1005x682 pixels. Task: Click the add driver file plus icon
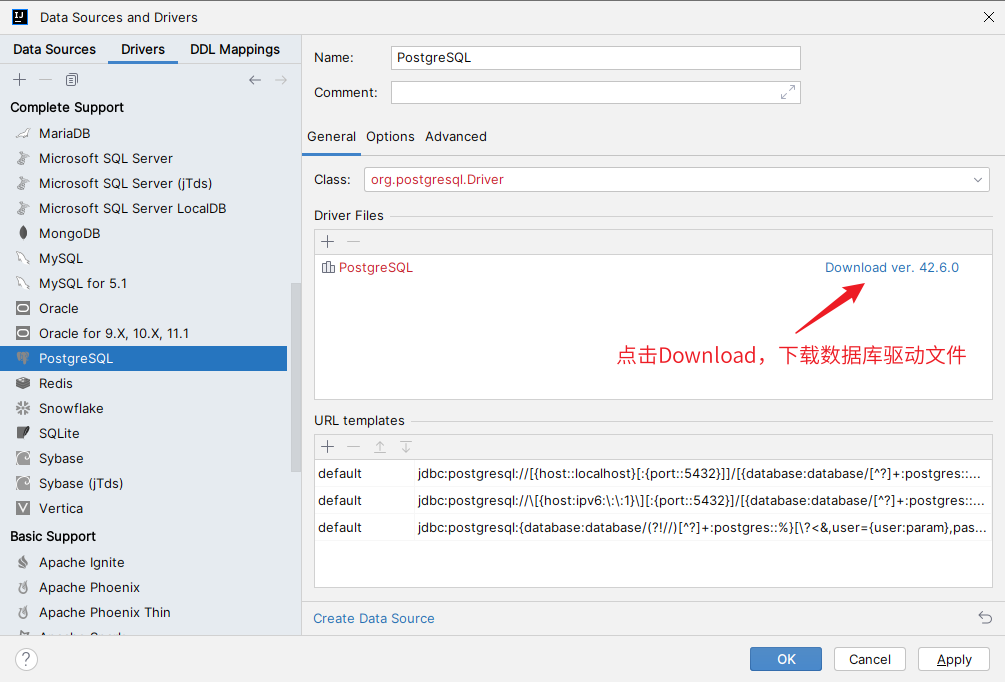click(x=327, y=241)
